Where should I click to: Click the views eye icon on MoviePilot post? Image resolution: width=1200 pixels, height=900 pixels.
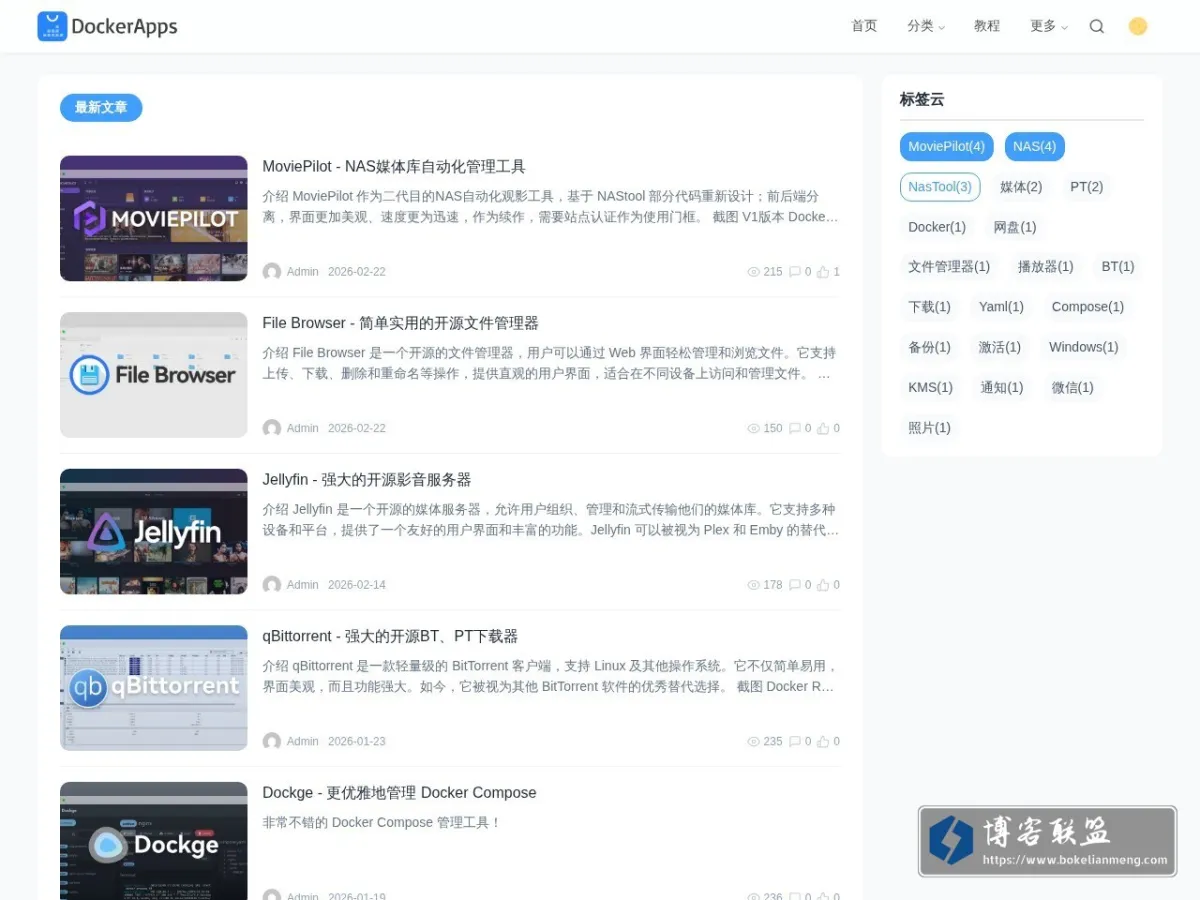click(754, 272)
